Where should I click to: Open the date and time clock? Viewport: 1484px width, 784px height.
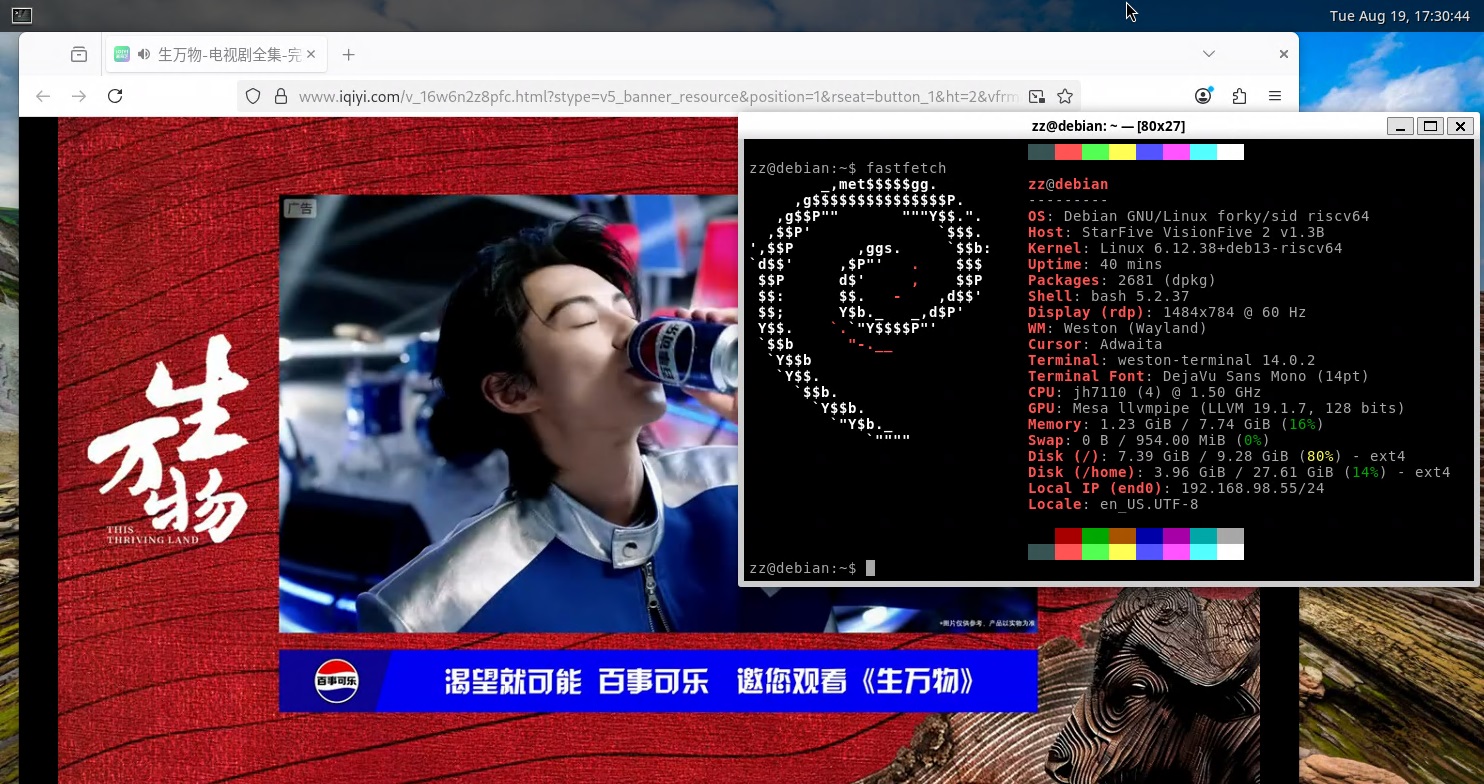[1399, 15]
